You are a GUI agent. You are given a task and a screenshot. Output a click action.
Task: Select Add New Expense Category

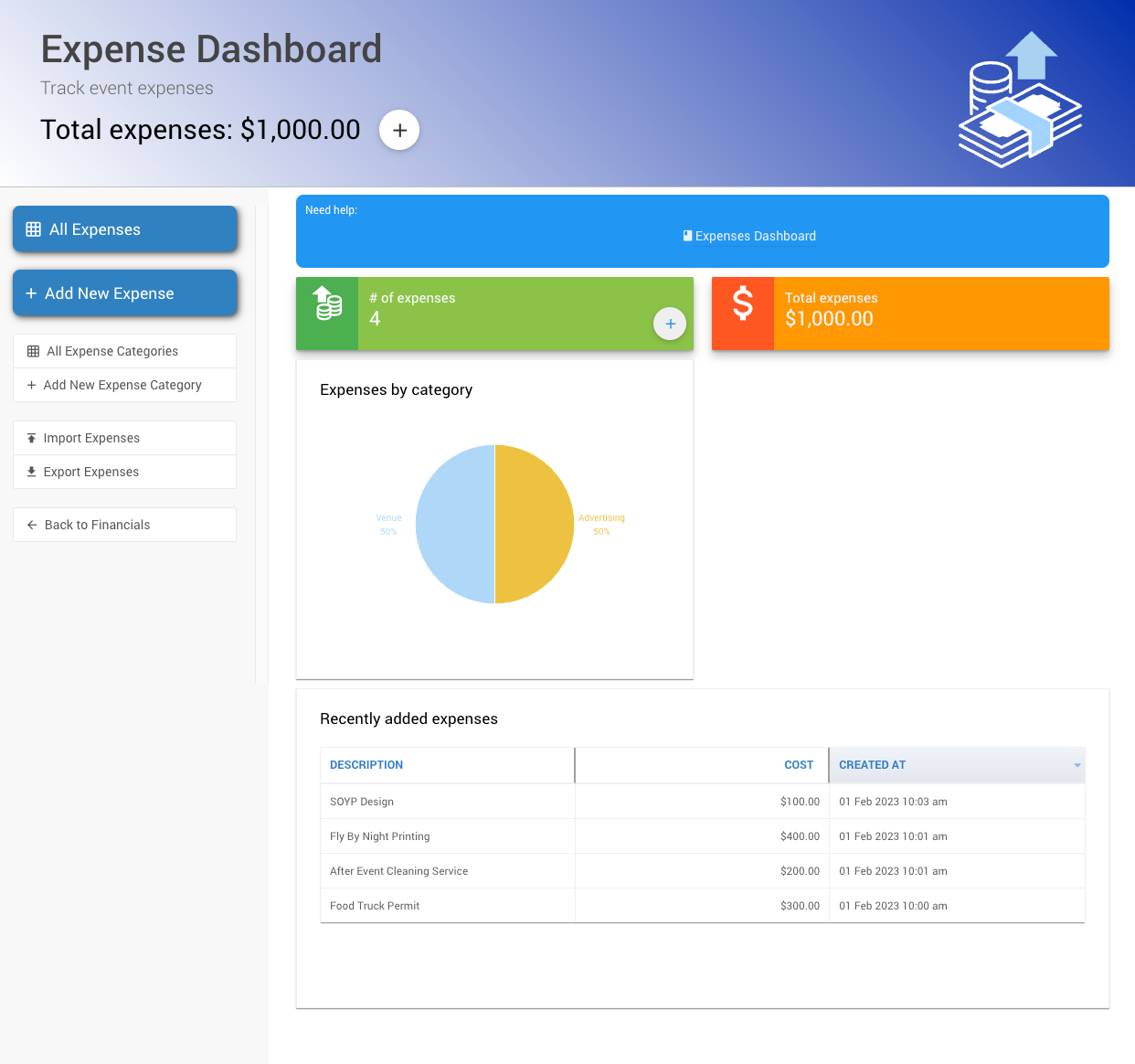click(122, 385)
